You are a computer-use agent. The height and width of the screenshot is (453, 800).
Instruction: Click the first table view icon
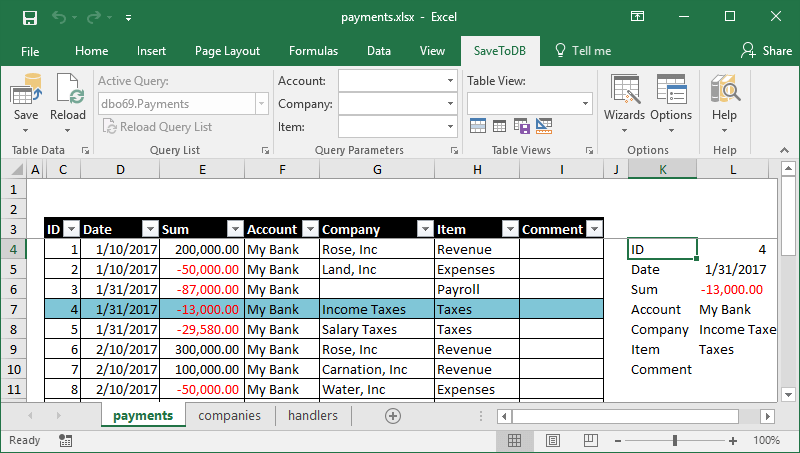point(478,125)
